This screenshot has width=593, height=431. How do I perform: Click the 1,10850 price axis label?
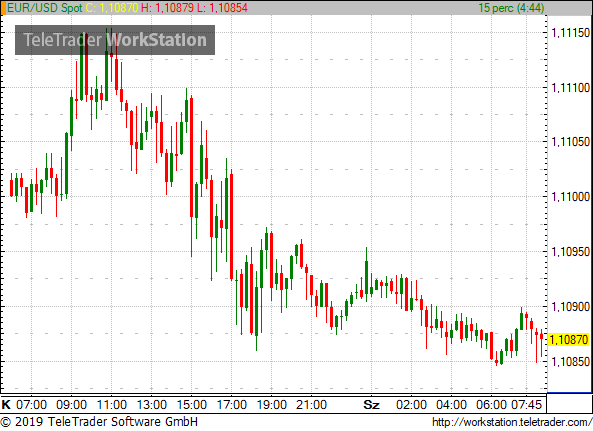571,362
